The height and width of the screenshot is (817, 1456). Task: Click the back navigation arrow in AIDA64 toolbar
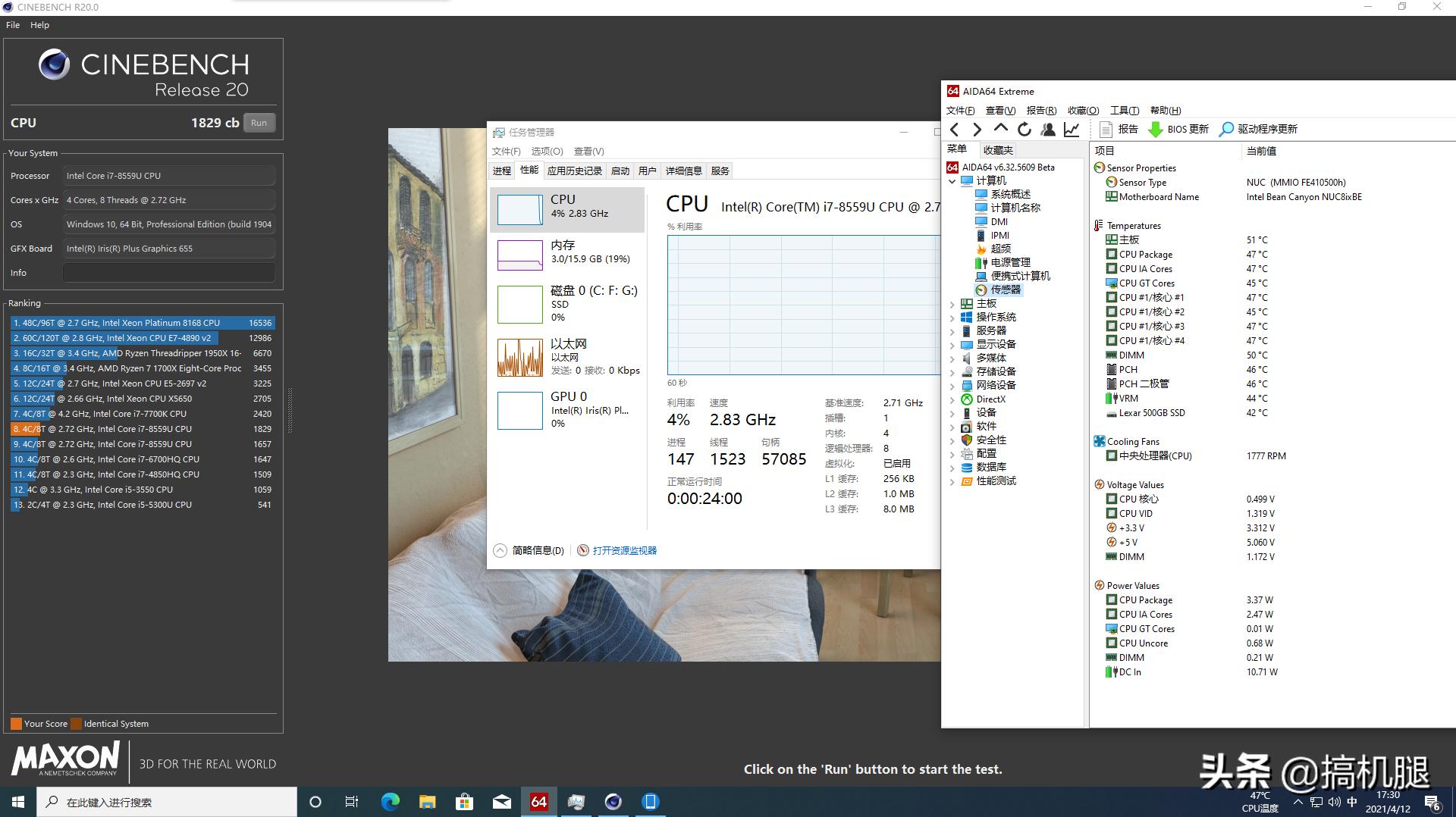(954, 129)
